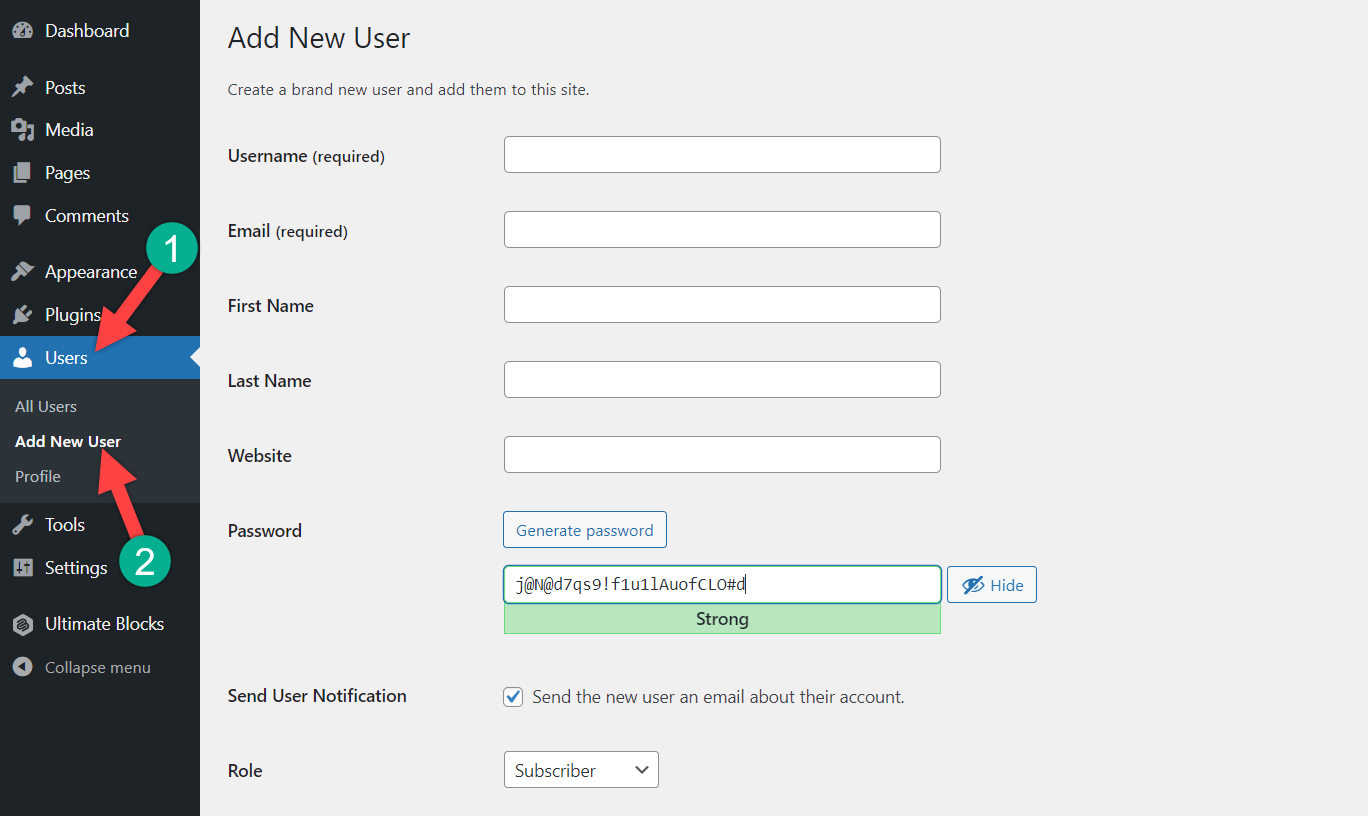The image size is (1368, 816).
Task: Uncheck the Send User Notification checkbox
Action: (513, 697)
